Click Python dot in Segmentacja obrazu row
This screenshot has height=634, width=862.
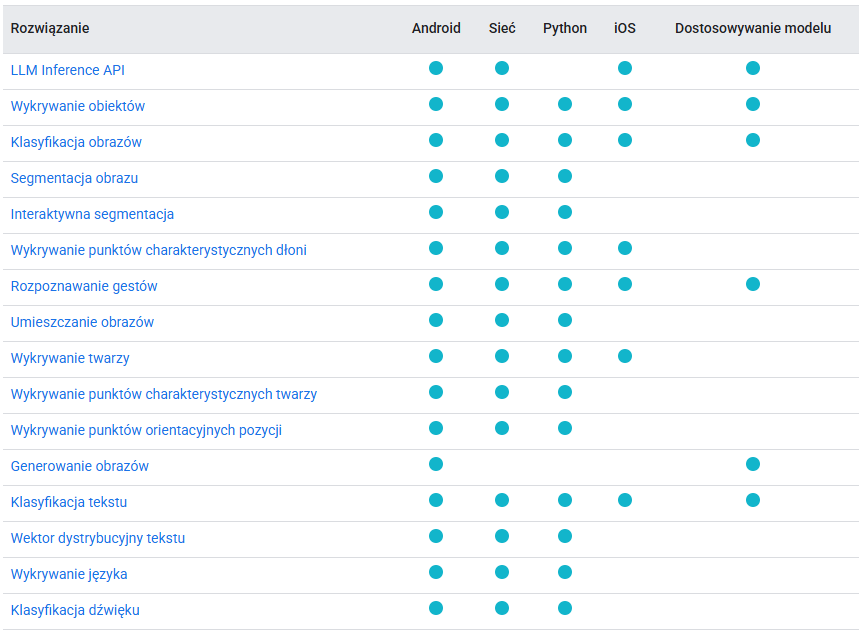[x=565, y=177]
